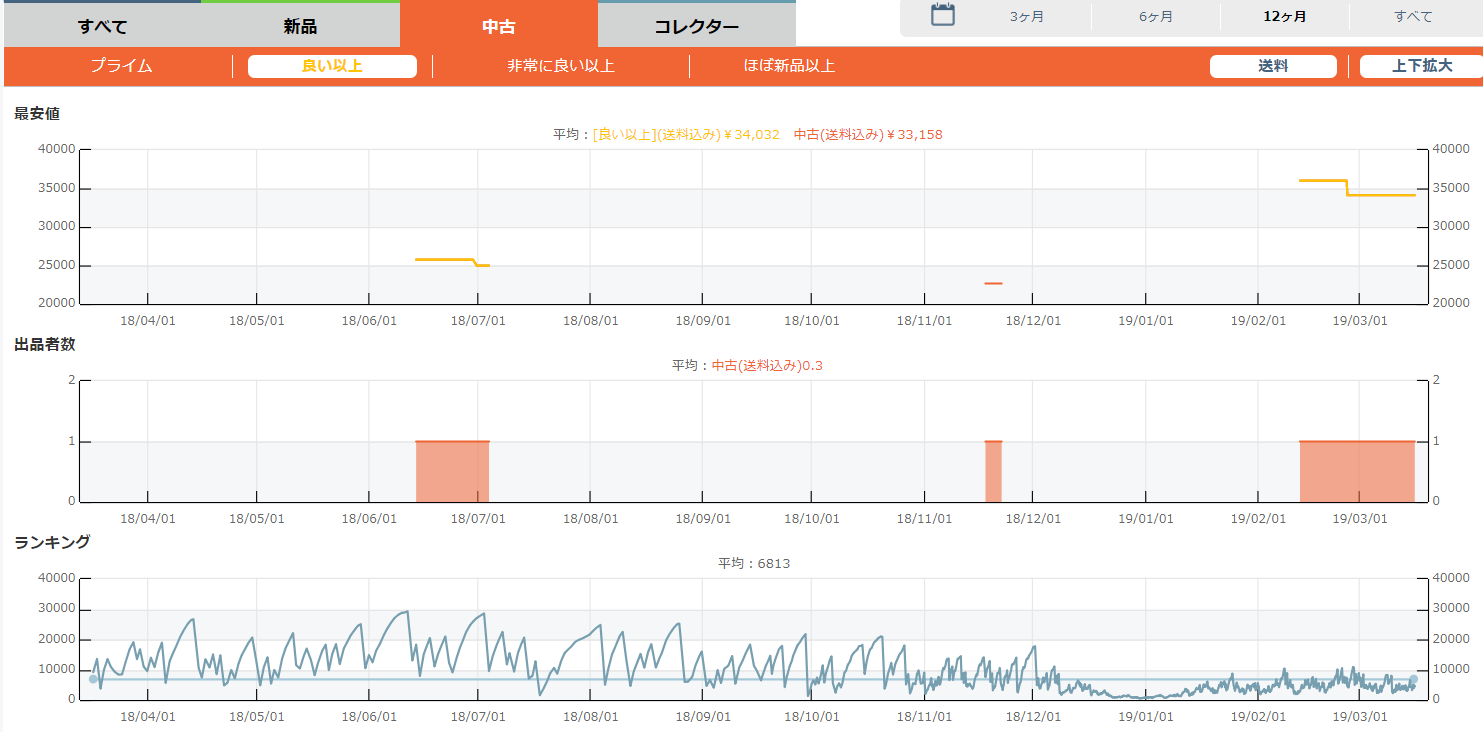Choose the 12ヶ月 time range
This screenshot has height=732, width=1483.
click(x=1285, y=17)
